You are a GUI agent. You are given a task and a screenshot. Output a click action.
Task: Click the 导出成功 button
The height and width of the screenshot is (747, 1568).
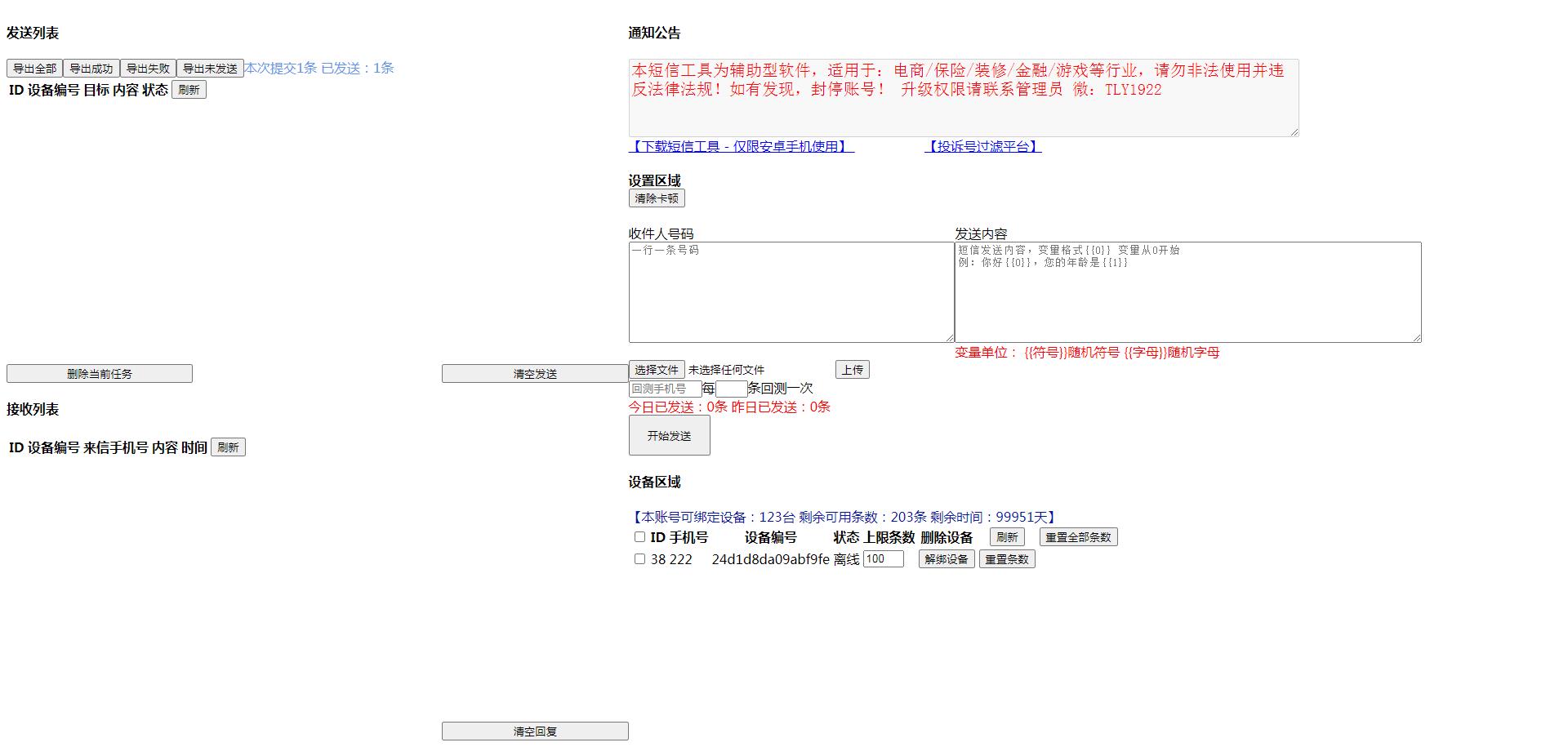(91, 69)
